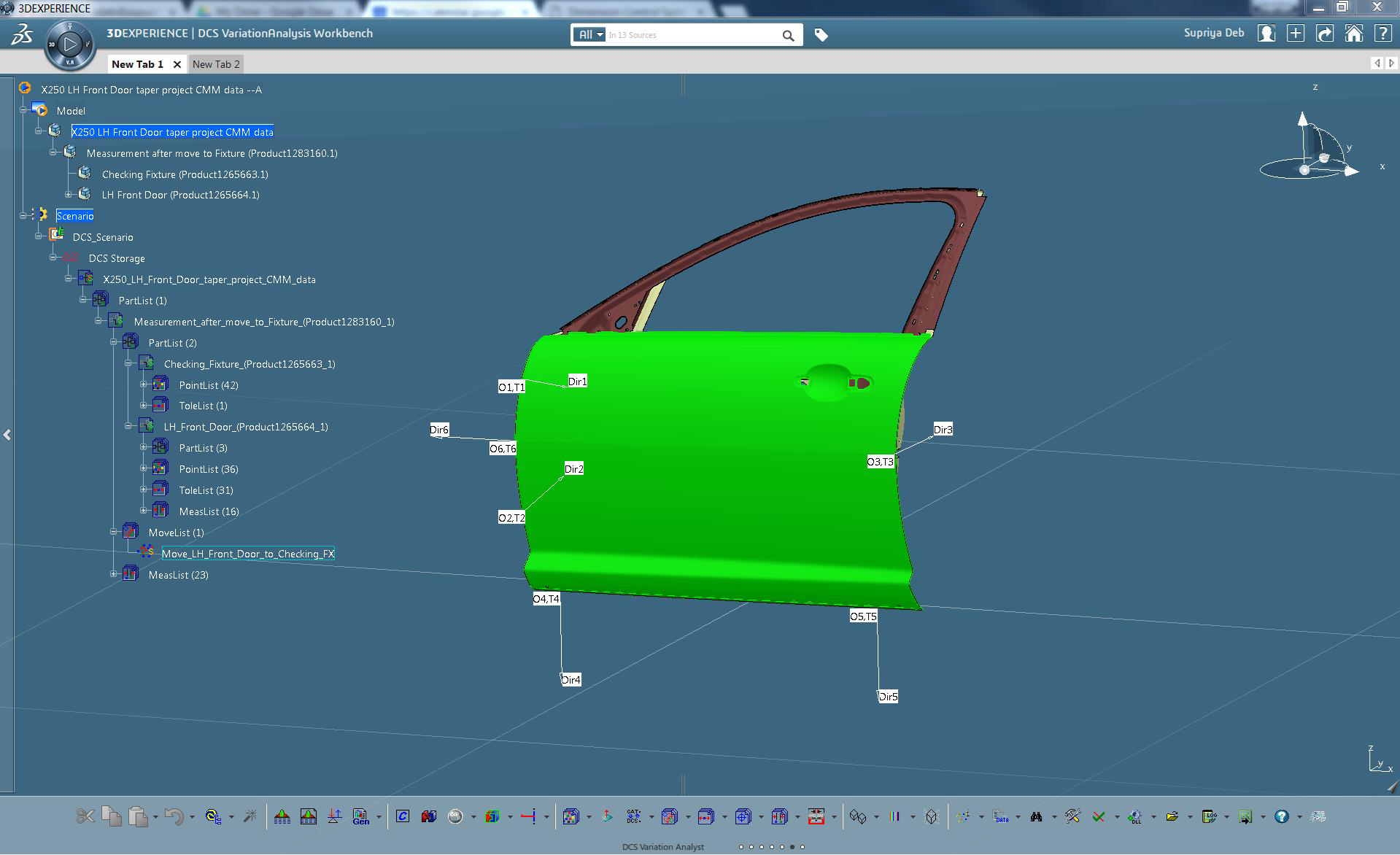The image size is (1400, 855).
Task: Expand the PointList (42) node
Action: point(144,384)
